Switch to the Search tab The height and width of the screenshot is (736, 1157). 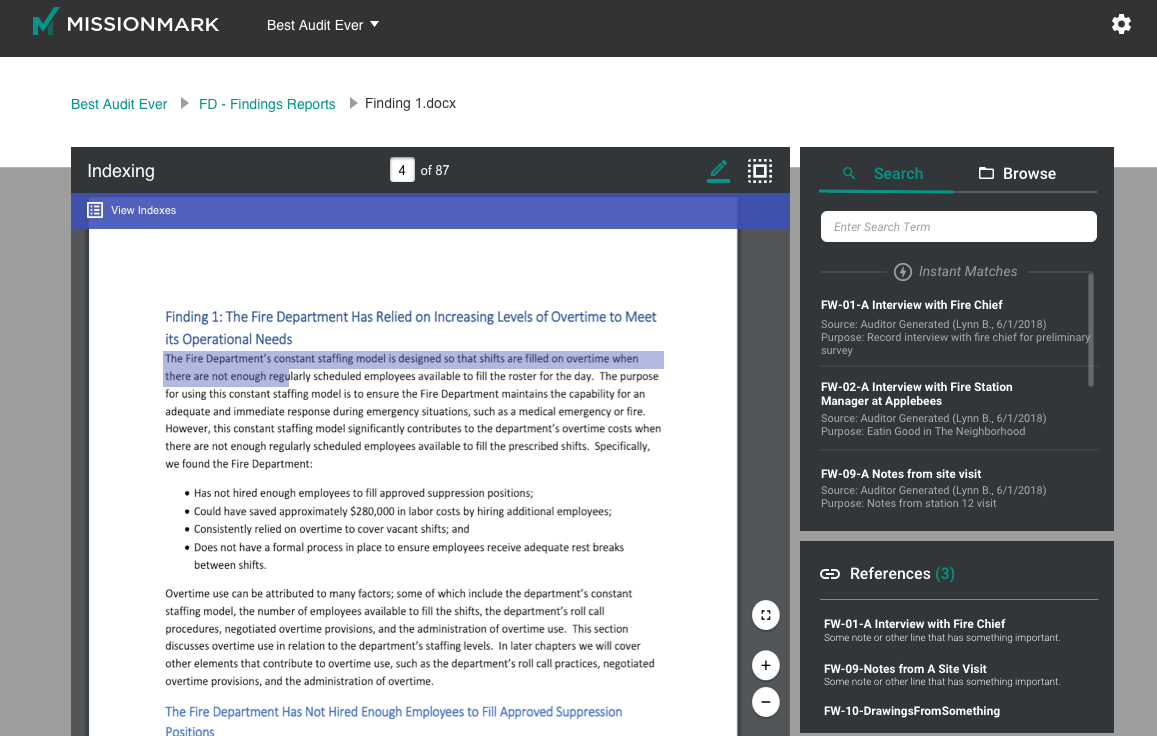tap(885, 174)
